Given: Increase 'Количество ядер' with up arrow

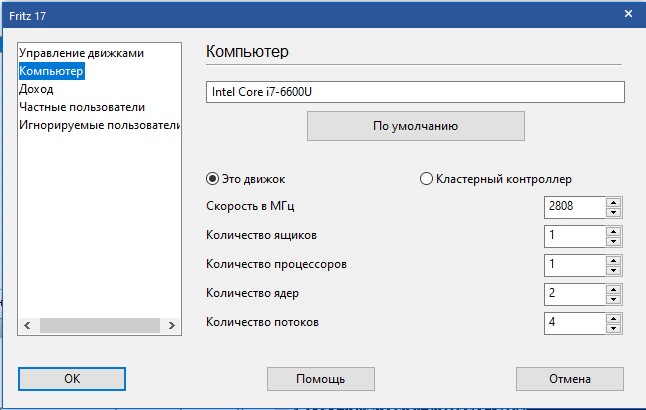Looking at the screenshot, I should click(613, 289).
